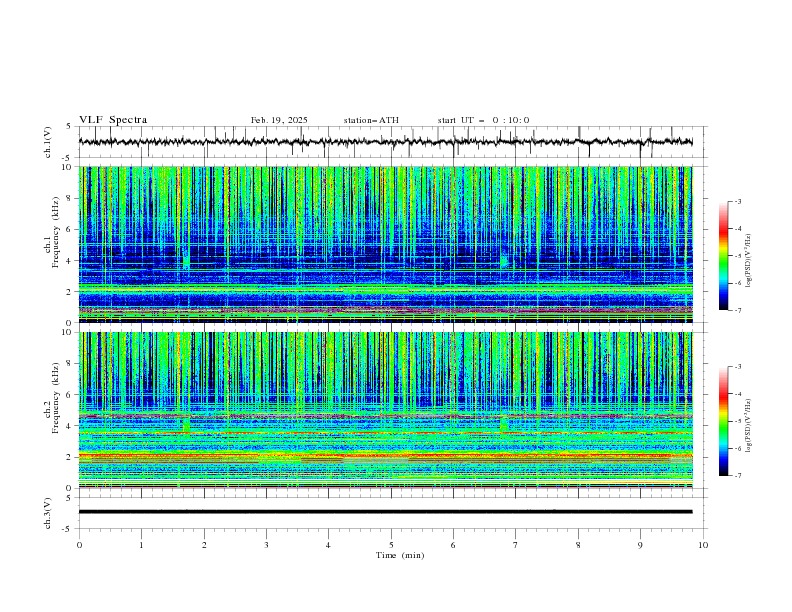Click the ch.1 spectrogram color bar
Image resolution: width=792 pixels, height=612 pixels.
pos(723,256)
